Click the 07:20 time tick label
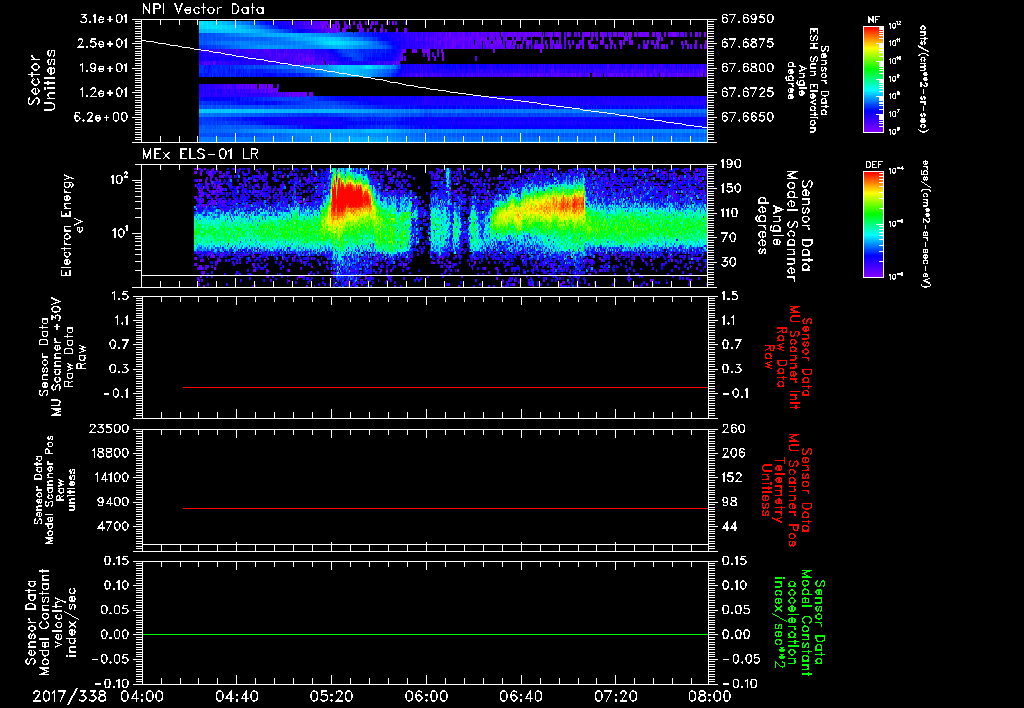Image resolution: width=1024 pixels, height=708 pixels. [615, 696]
